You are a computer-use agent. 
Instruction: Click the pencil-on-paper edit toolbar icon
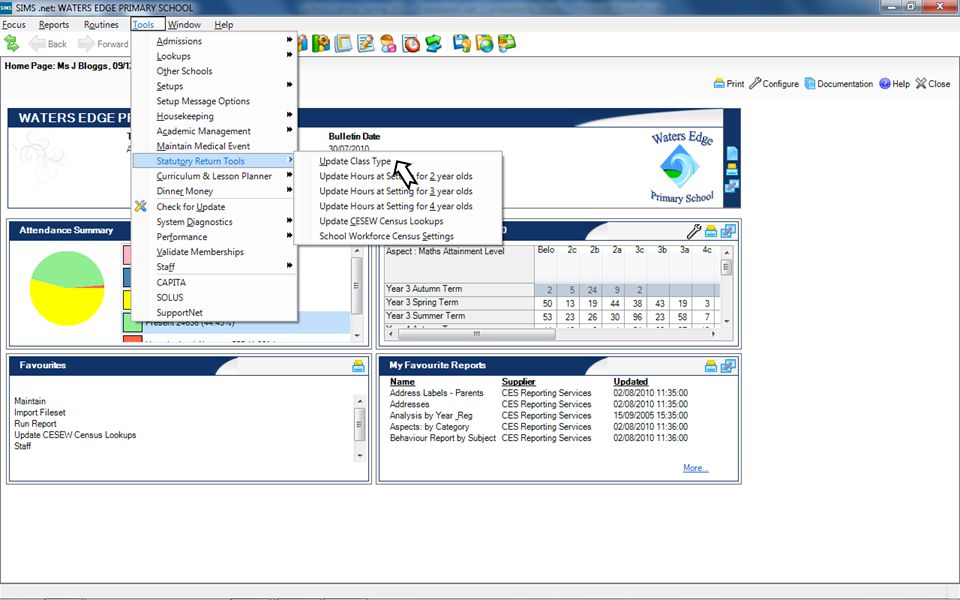(x=366, y=43)
